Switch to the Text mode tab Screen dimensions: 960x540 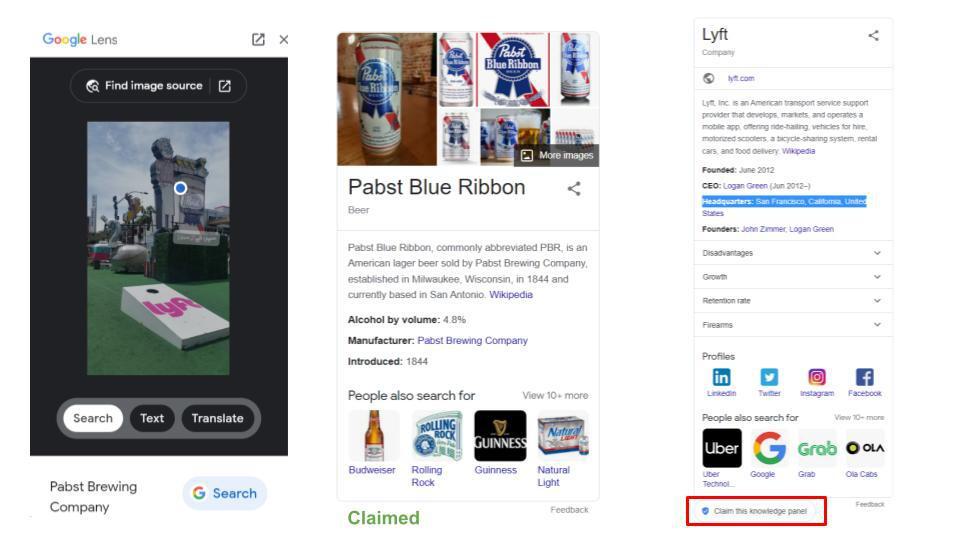[151, 419]
